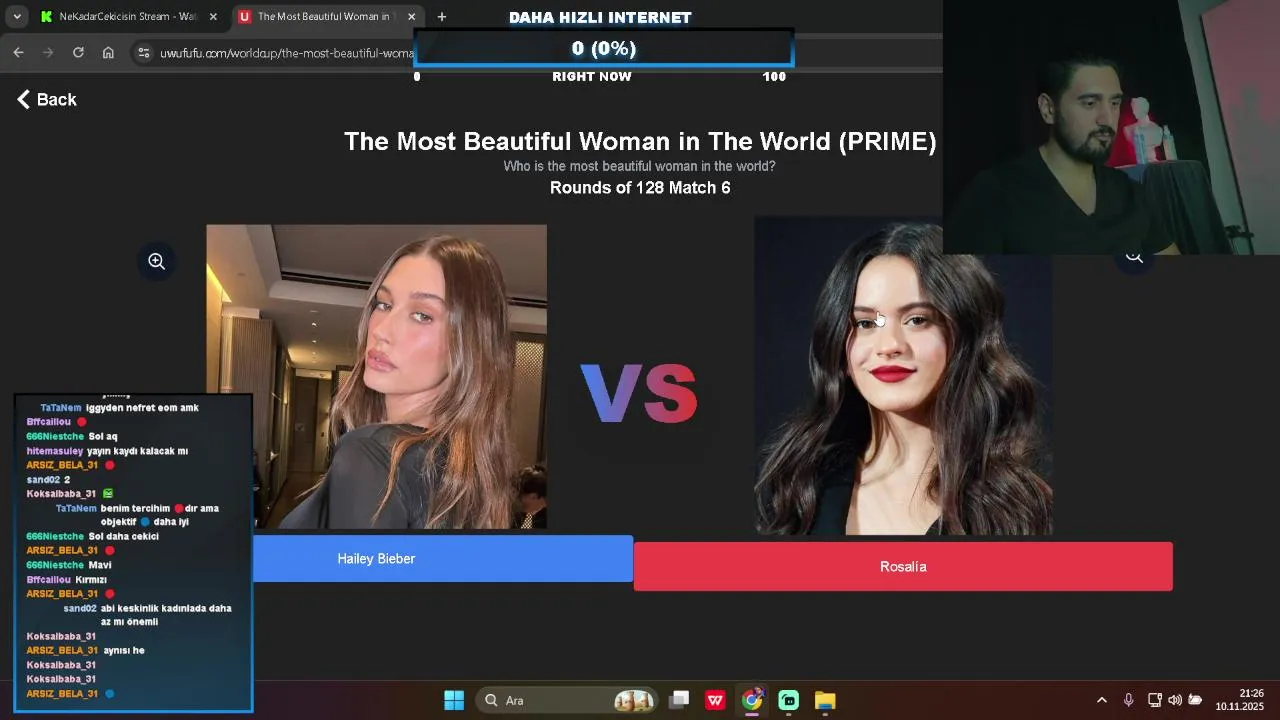This screenshot has width=1280, height=720.
Task: Close The Most Beautiful Woman tab
Action: click(411, 17)
